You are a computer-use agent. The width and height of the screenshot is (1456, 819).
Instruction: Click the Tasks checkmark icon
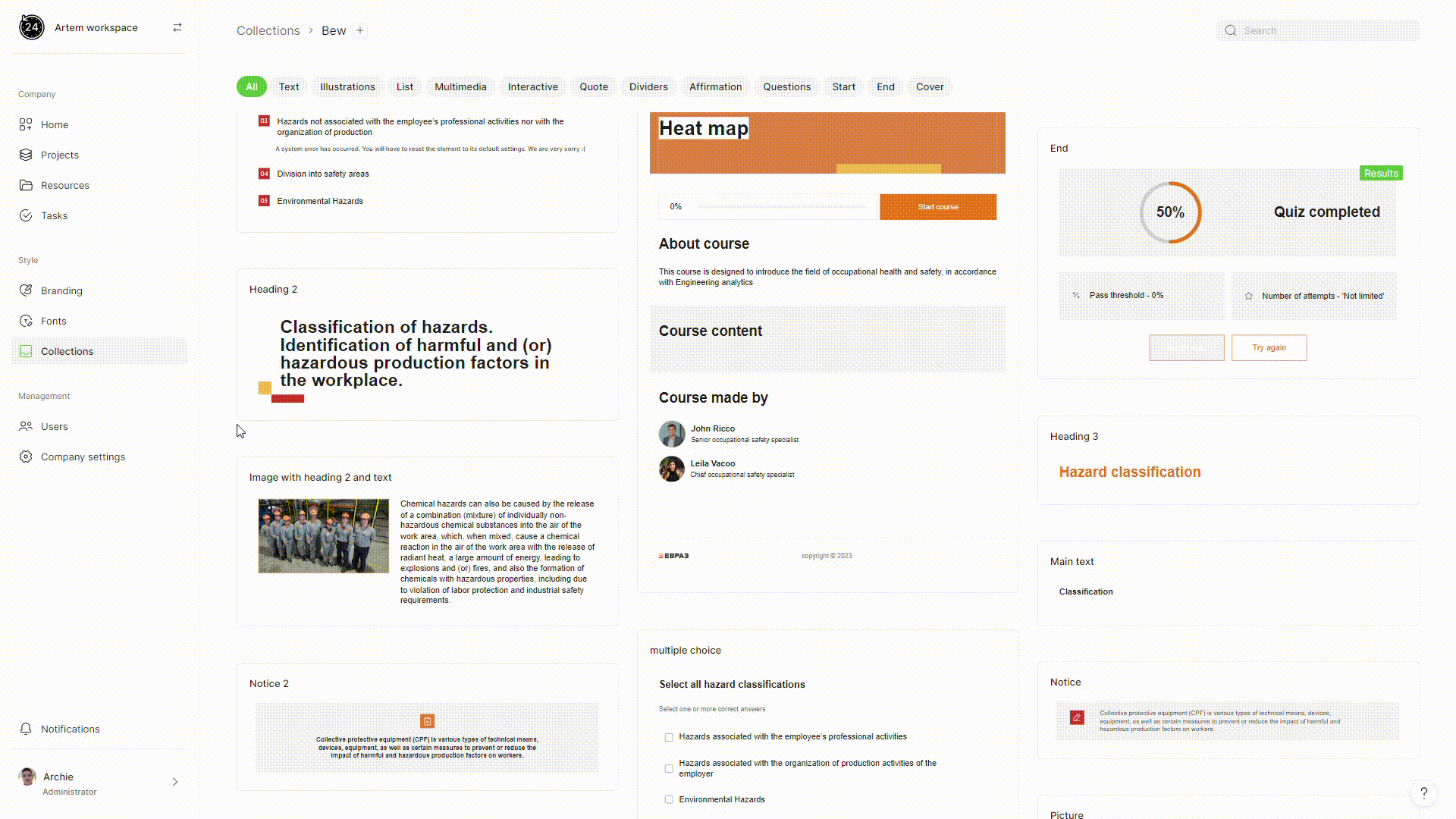pyautogui.click(x=26, y=215)
